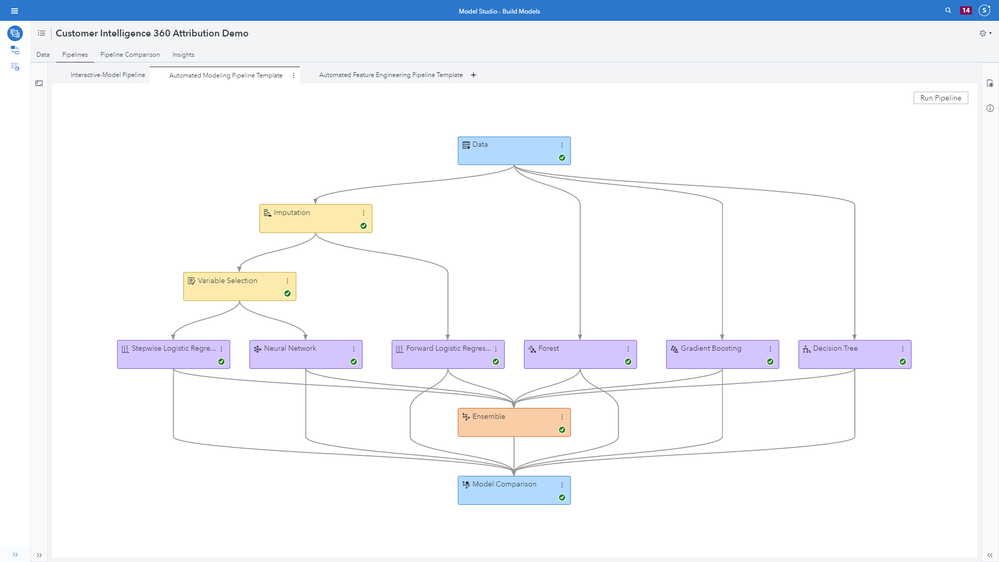Select the Variable Selection node
Image resolution: width=999 pixels, height=562 pixels.
240,287
